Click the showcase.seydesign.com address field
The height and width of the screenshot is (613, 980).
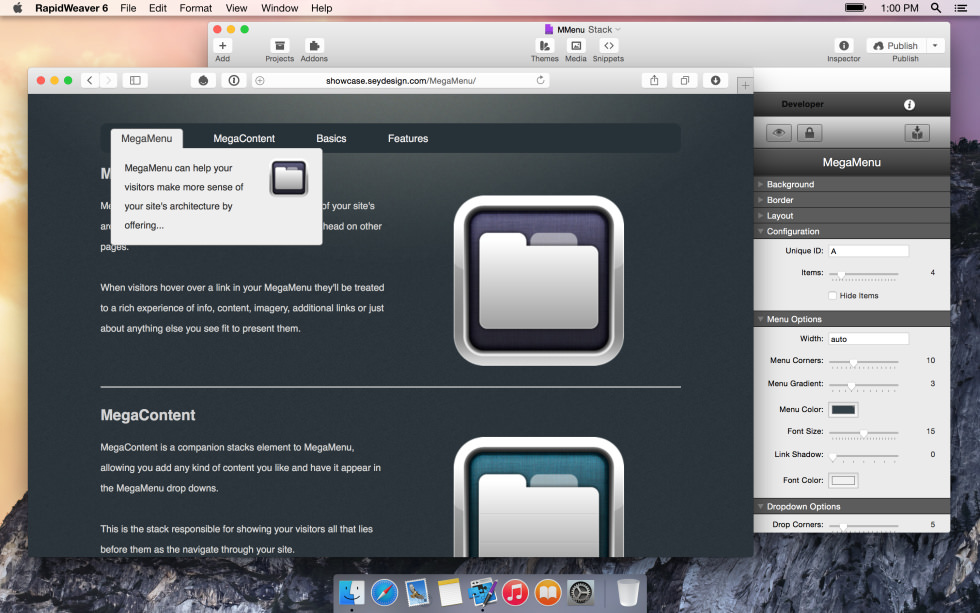(x=401, y=80)
